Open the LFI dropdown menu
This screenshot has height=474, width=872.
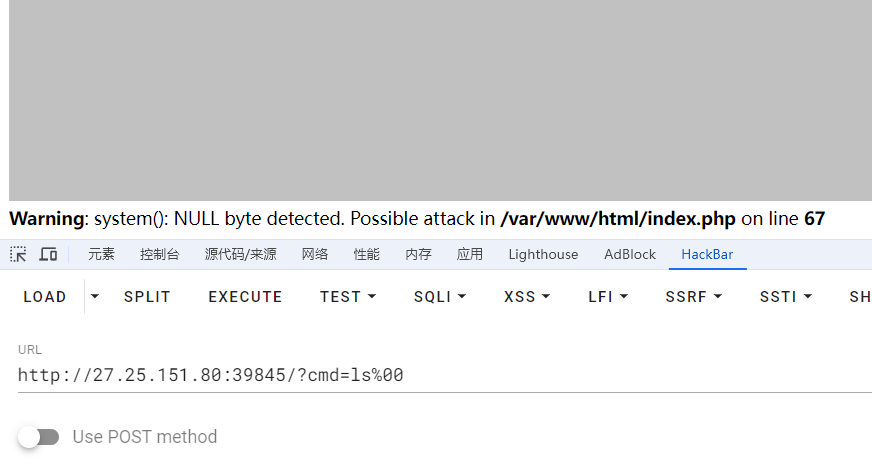click(608, 297)
